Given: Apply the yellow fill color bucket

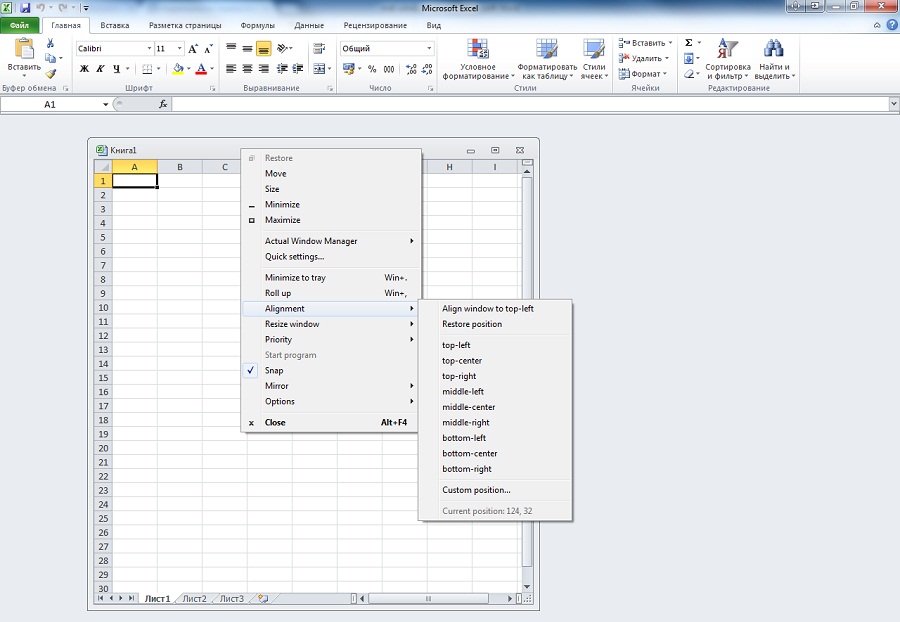Looking at the screenshot, I should 178,69.
